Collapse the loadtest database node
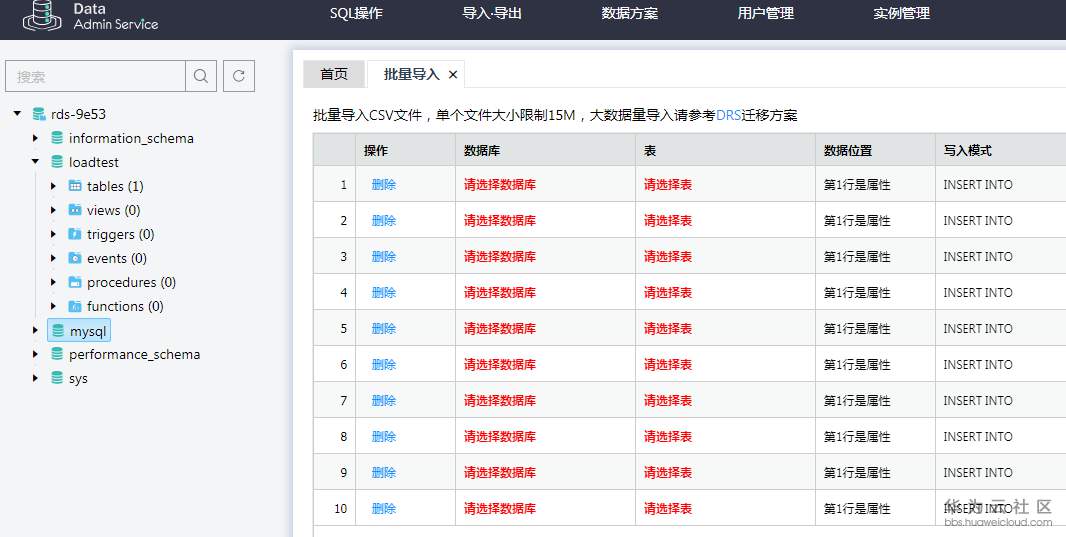This screenshot has height=537, width=1066. 35,162
